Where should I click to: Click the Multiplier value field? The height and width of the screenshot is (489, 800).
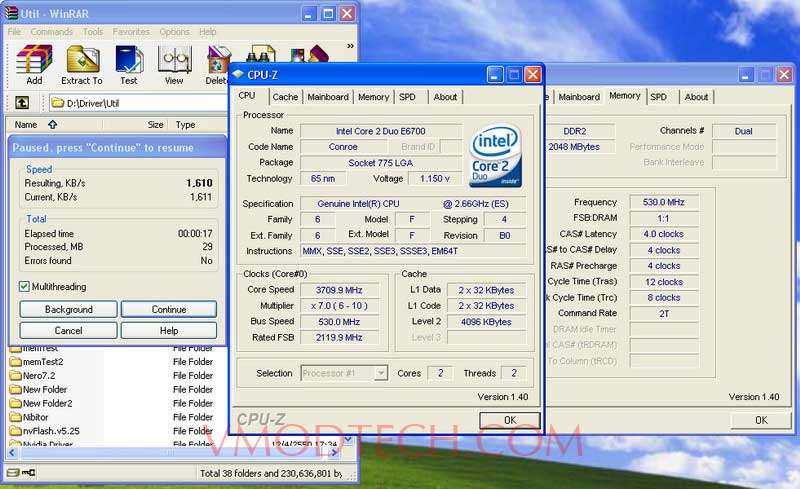point(339,306)
